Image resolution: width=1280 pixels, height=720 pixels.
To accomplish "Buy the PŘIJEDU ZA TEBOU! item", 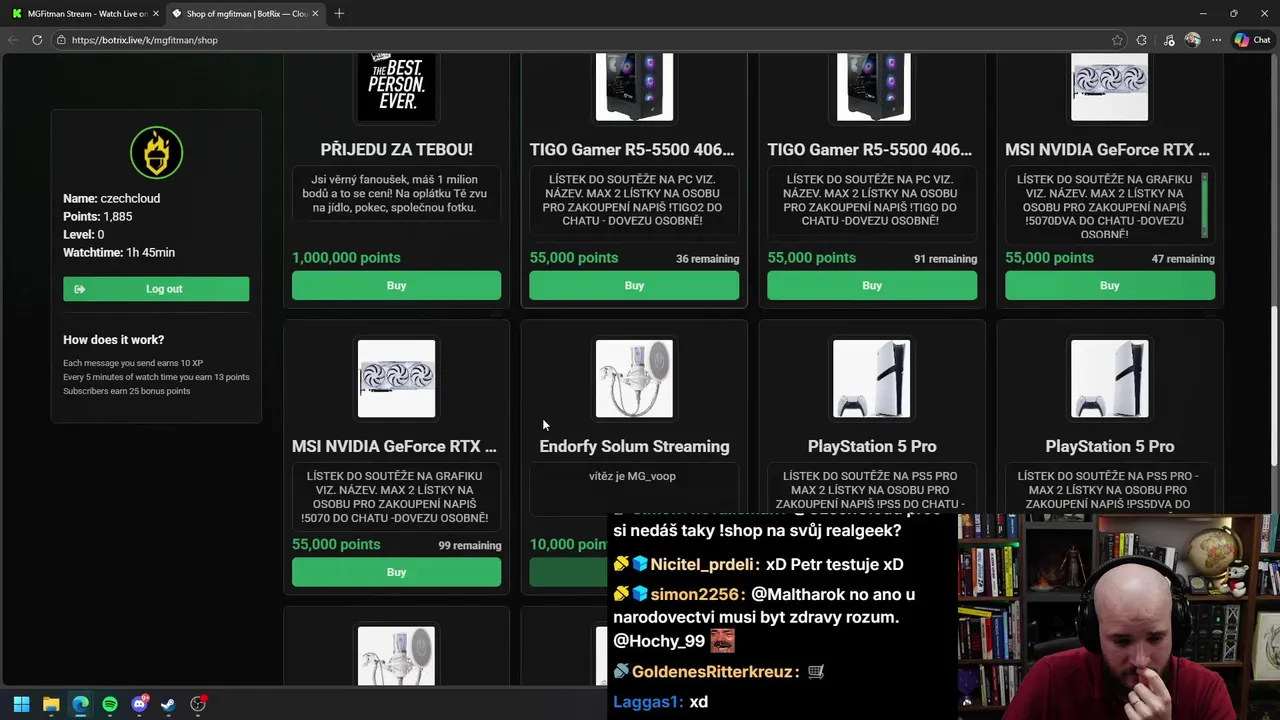I will pos(396,286).
